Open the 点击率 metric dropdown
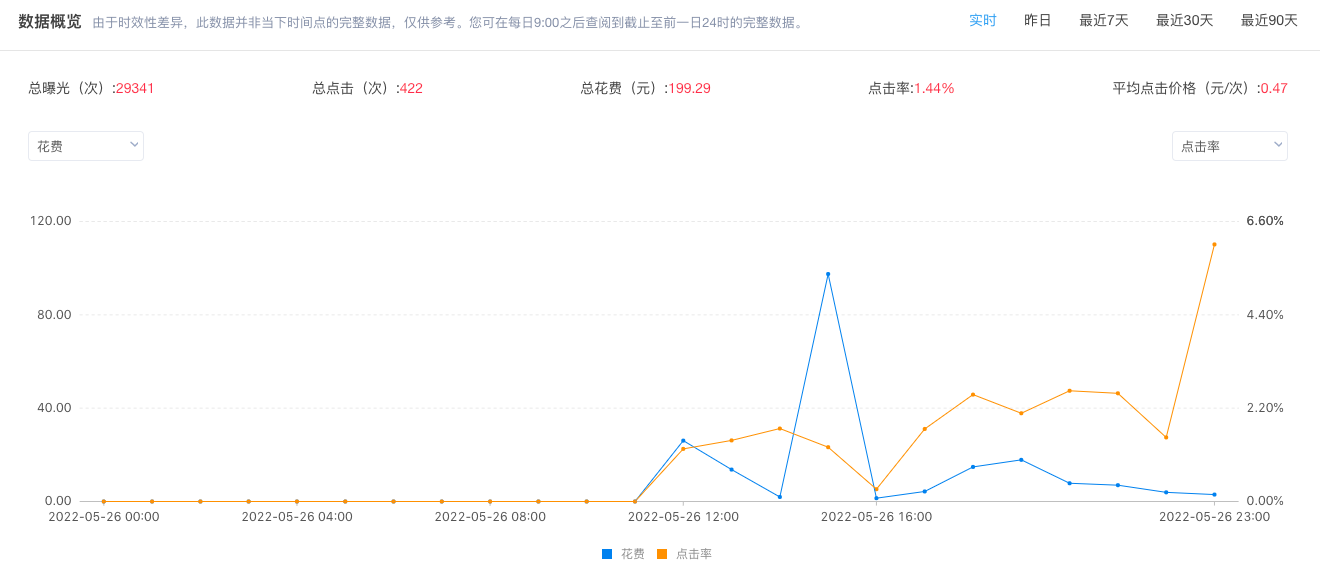The image size is (1320, 566). coord(1230,146)
